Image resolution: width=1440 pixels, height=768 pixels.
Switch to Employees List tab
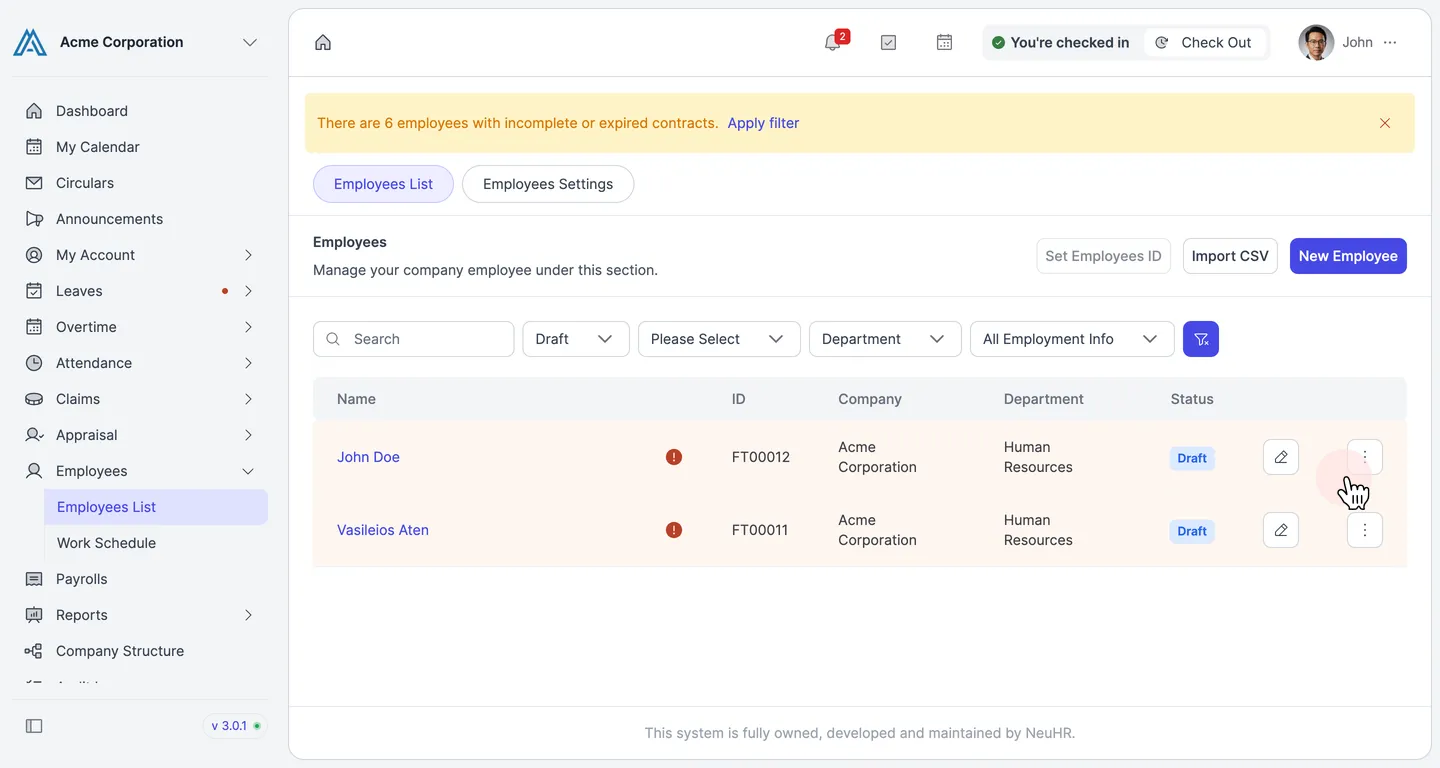tap(383, 184)
